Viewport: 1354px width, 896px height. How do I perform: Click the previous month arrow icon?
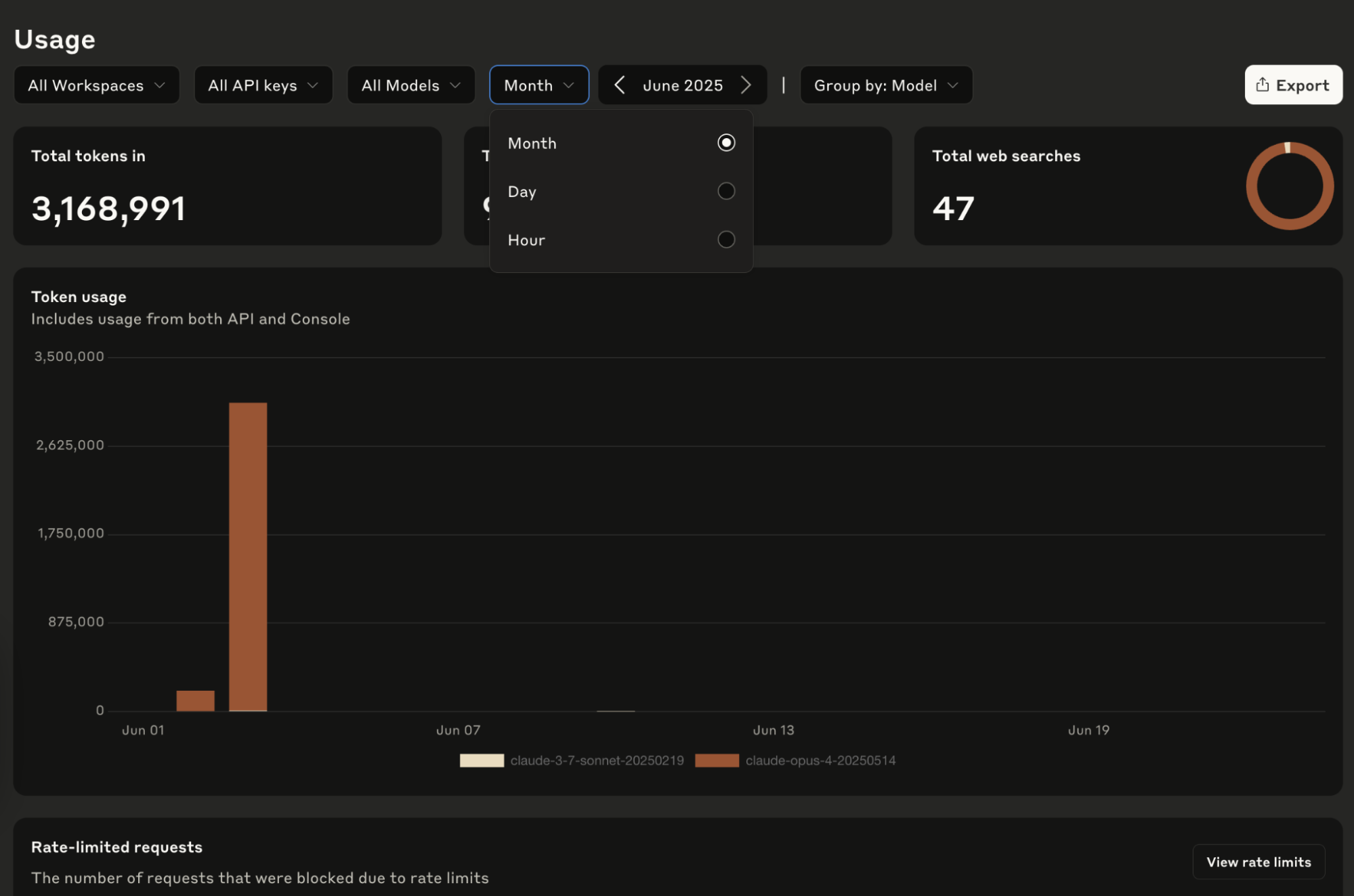point(619,85)
